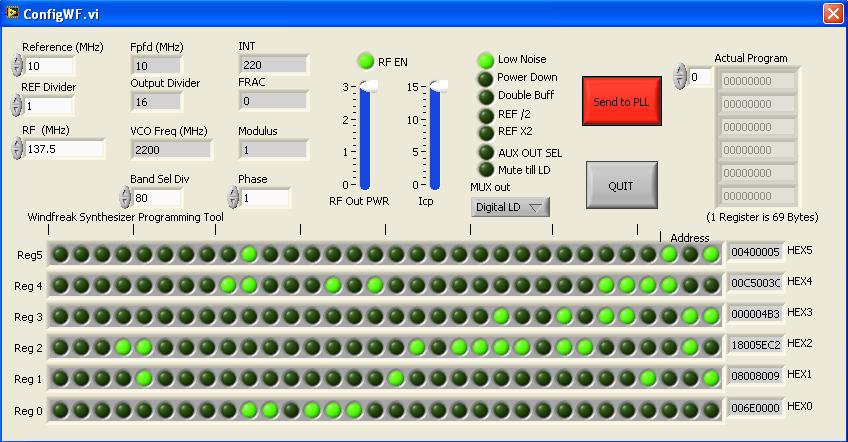This screenshot has height=442, width=848.
Task: Toggle the AUX OUT SEL LED
Action: tap(486, 153)
